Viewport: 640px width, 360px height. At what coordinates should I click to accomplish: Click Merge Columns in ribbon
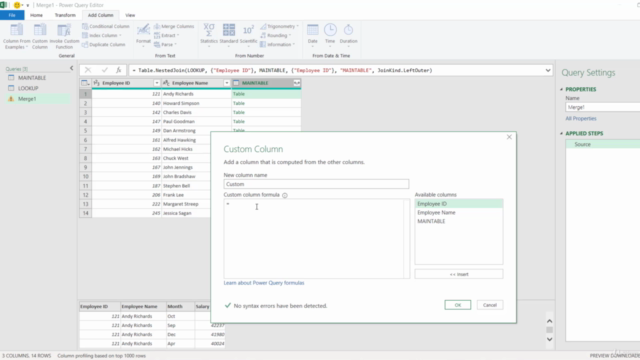point(174,26)
